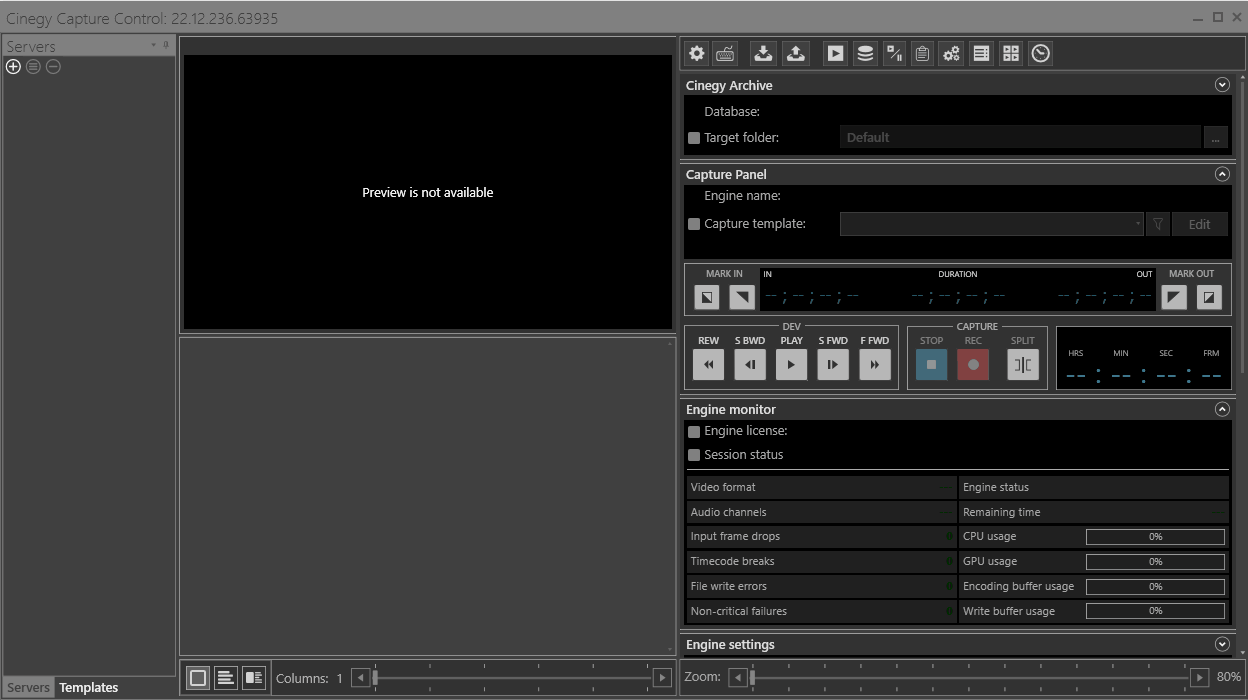Screen dimensions: 1248x700
Task: Decrease zoom with the left arrow
Action: (737, 677)
